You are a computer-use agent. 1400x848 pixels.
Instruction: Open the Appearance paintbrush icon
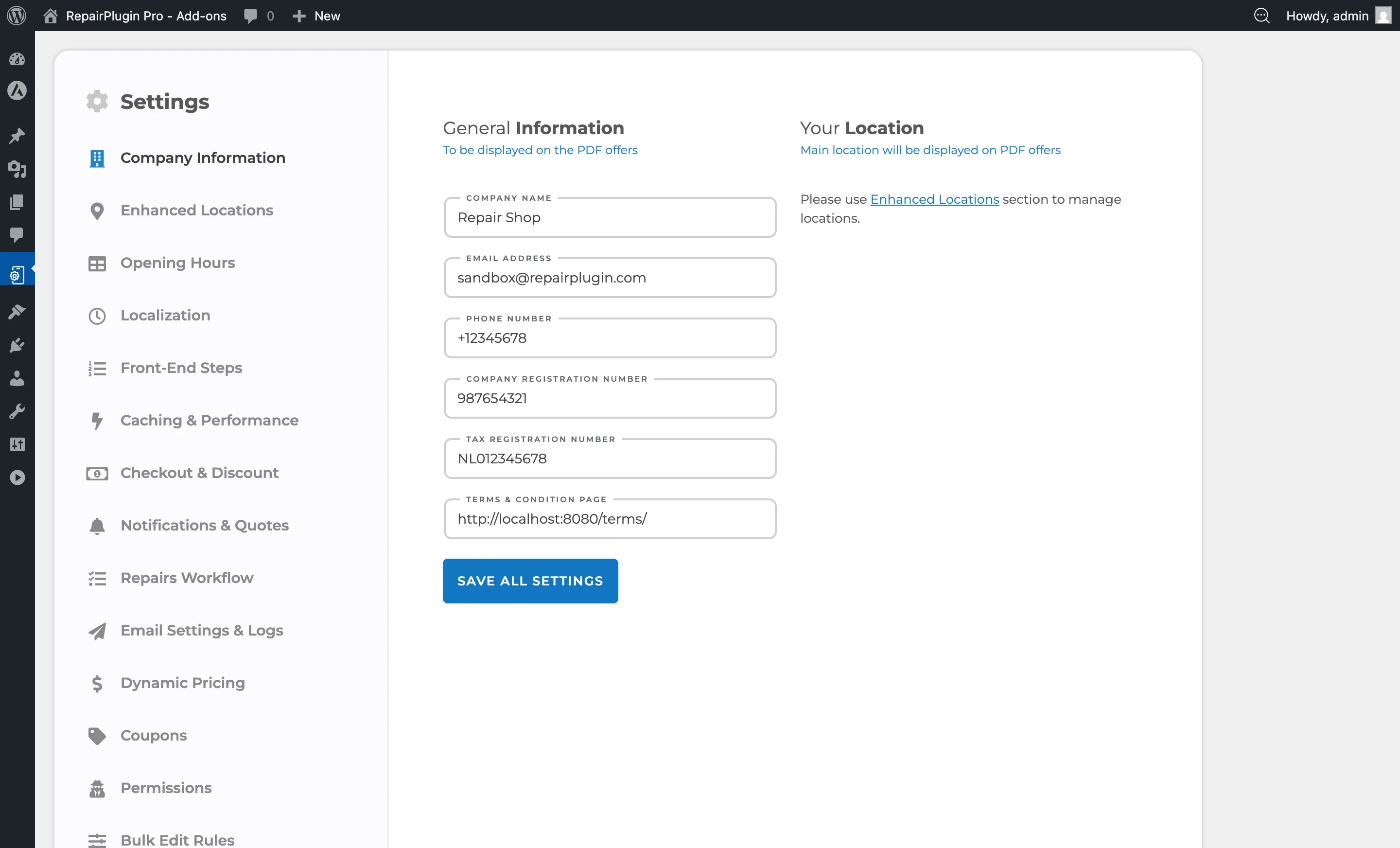coord(17,311)
